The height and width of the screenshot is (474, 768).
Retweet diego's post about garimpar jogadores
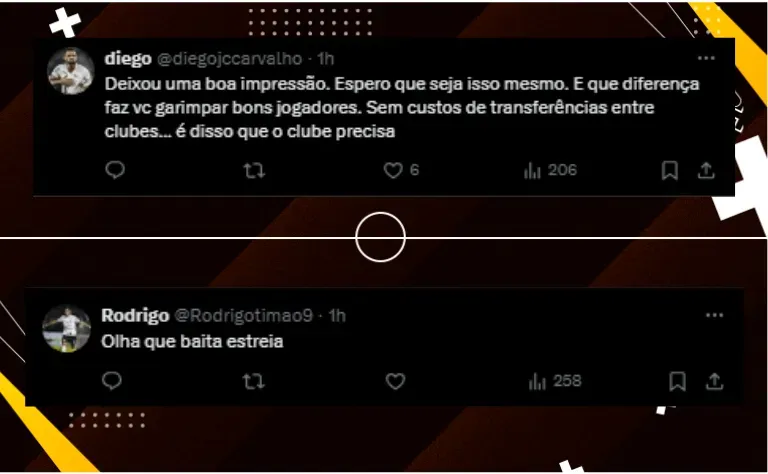(x=254, y=170)
